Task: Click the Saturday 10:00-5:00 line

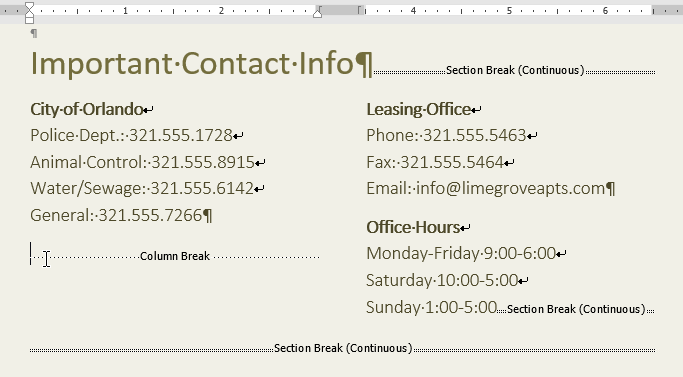Action: [x=442, y=280]
